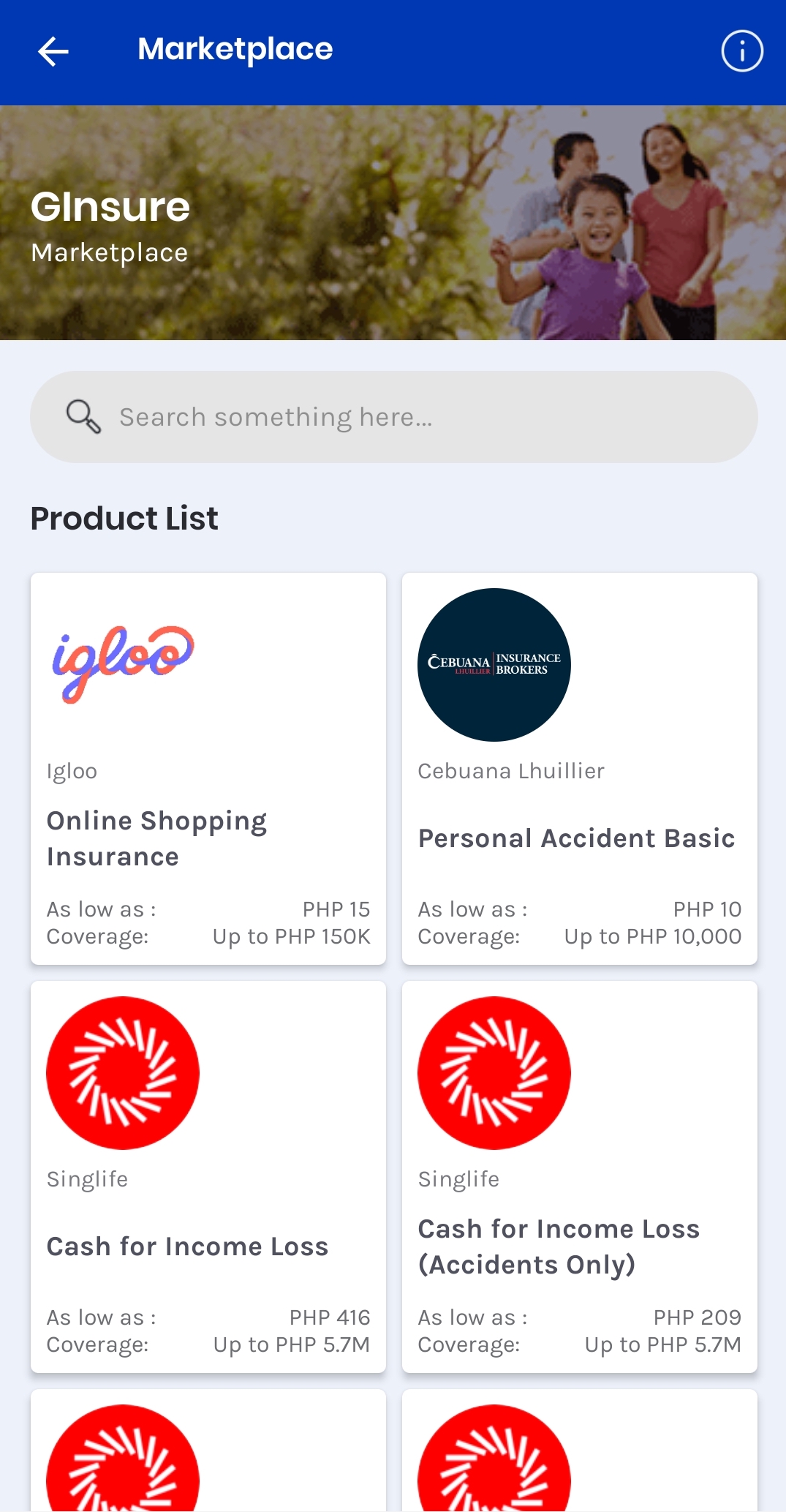Tap the PHP 416 price text
The height and width of the screenshot is (1512, 786).
[x=330, y=1317]
